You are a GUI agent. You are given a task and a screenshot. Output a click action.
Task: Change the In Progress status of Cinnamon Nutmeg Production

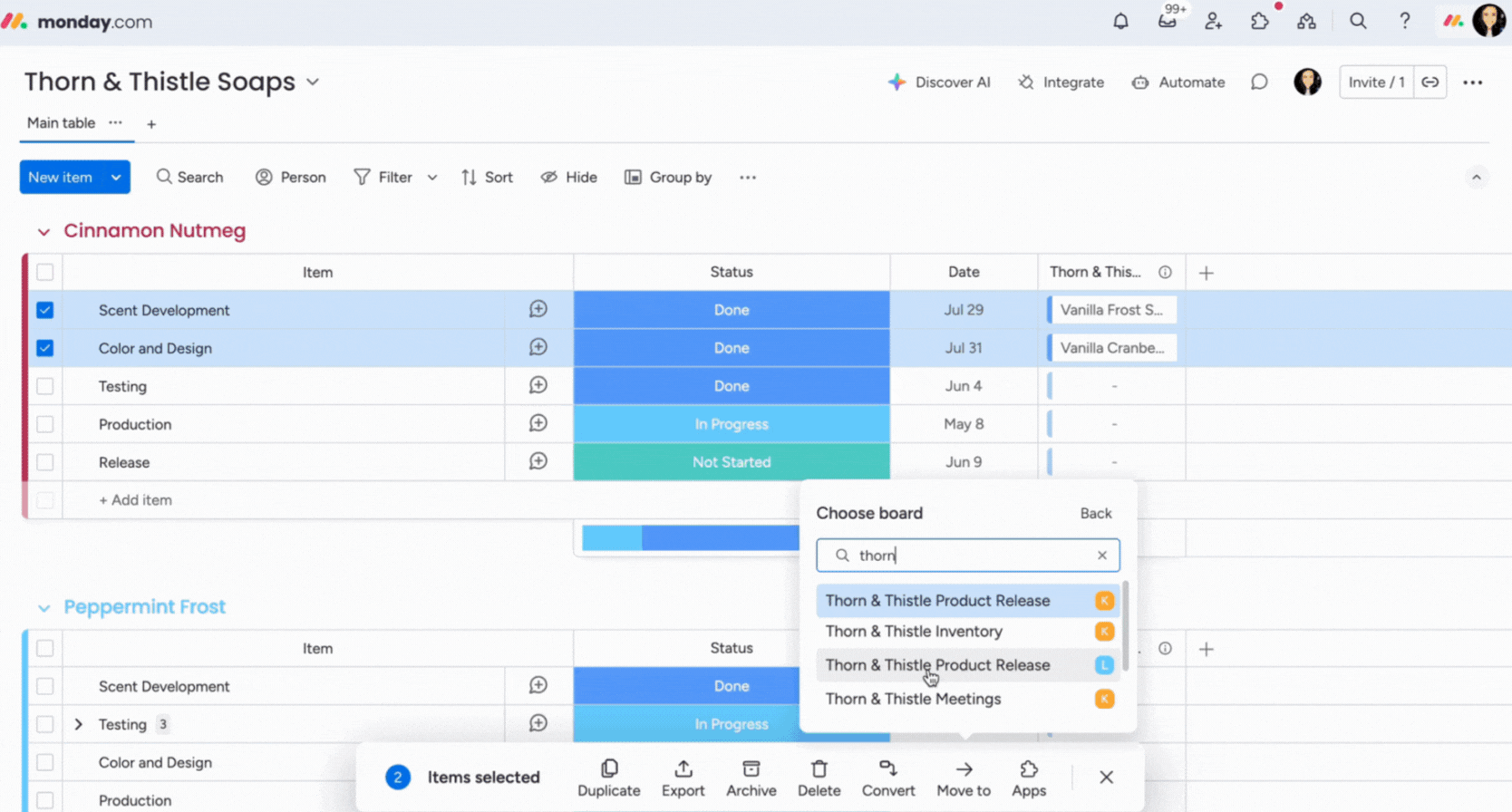pyautogui.click(x=732, y=424)
